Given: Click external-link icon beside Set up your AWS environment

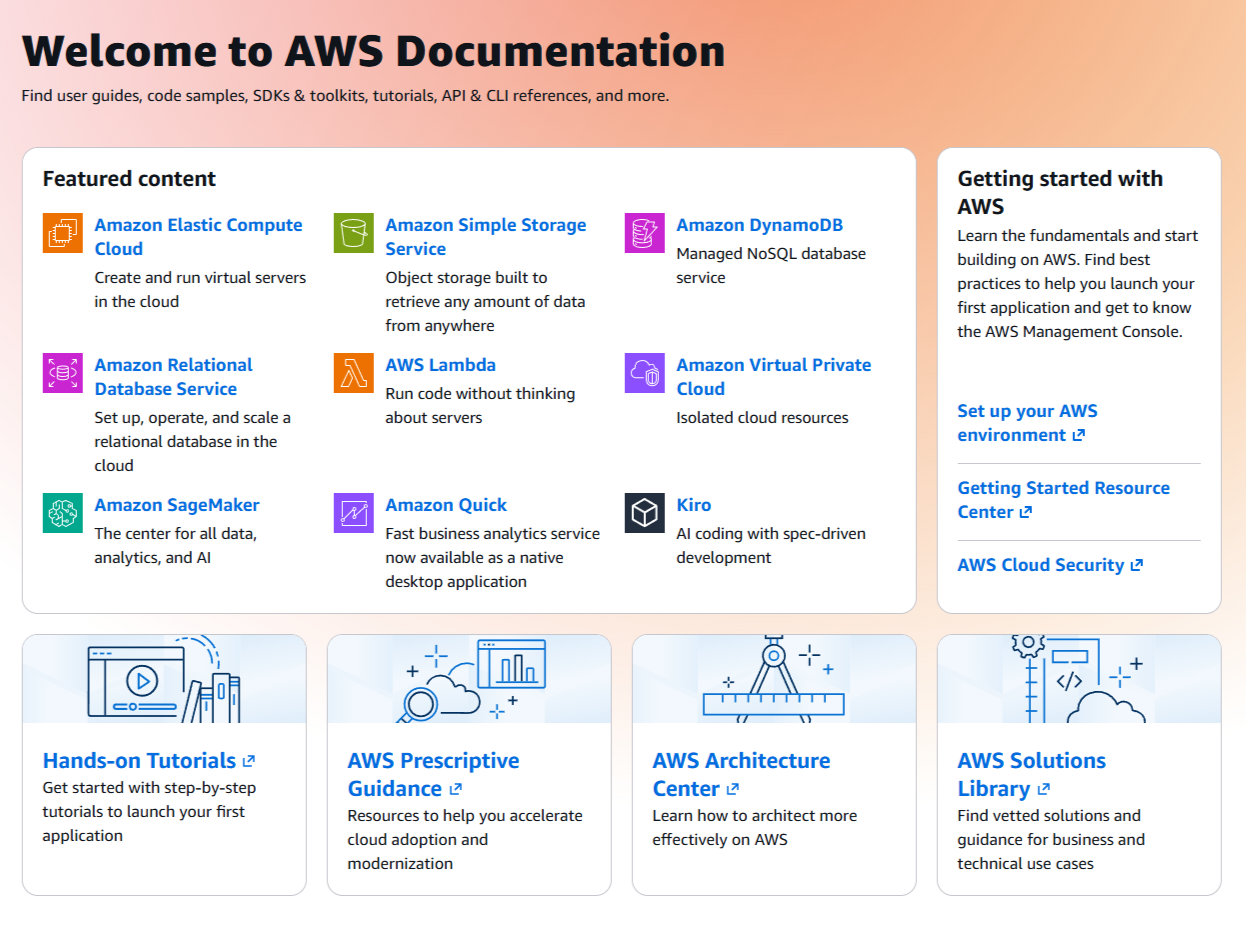Looking at the screenshot, I should (x=1079, y=436).
